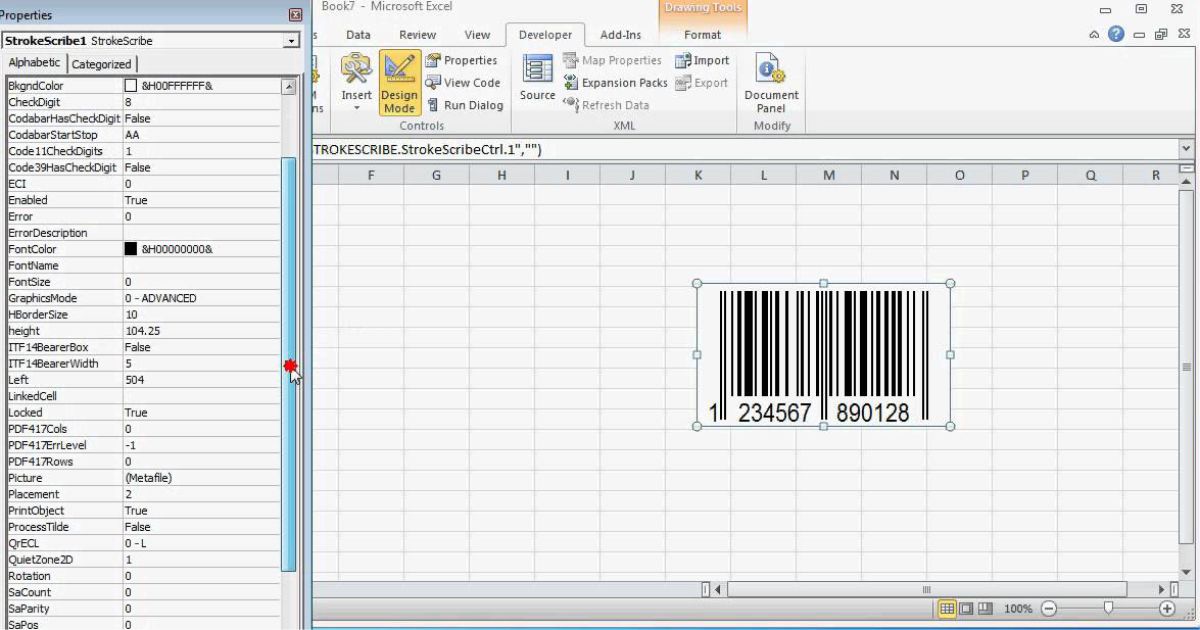The height and width of the screenshot is (630, 1200).
Task: Select the ProcessTilde property
Action: [x=142, y=527]
